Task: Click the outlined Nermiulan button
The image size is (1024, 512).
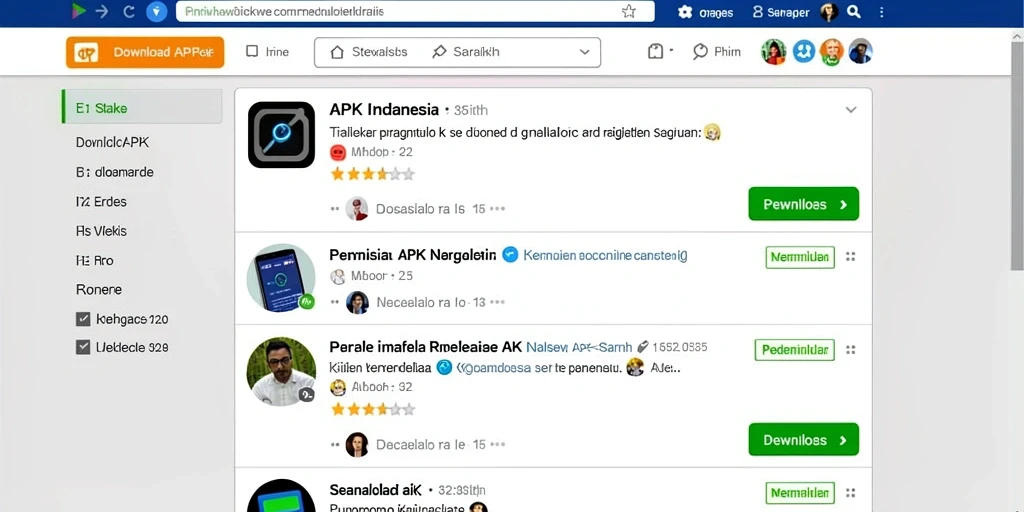Action: 800,257
